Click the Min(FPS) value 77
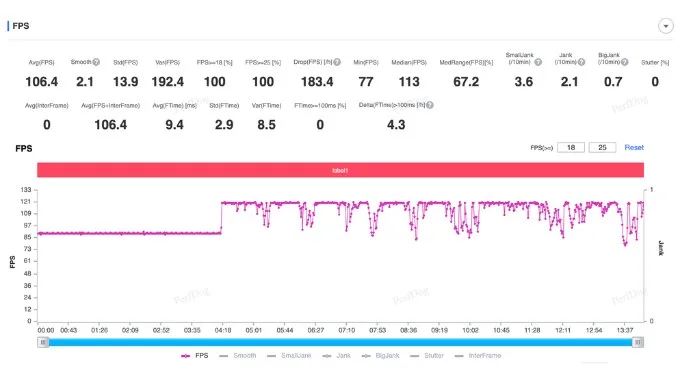680x382 pixels. coord(366,82)
